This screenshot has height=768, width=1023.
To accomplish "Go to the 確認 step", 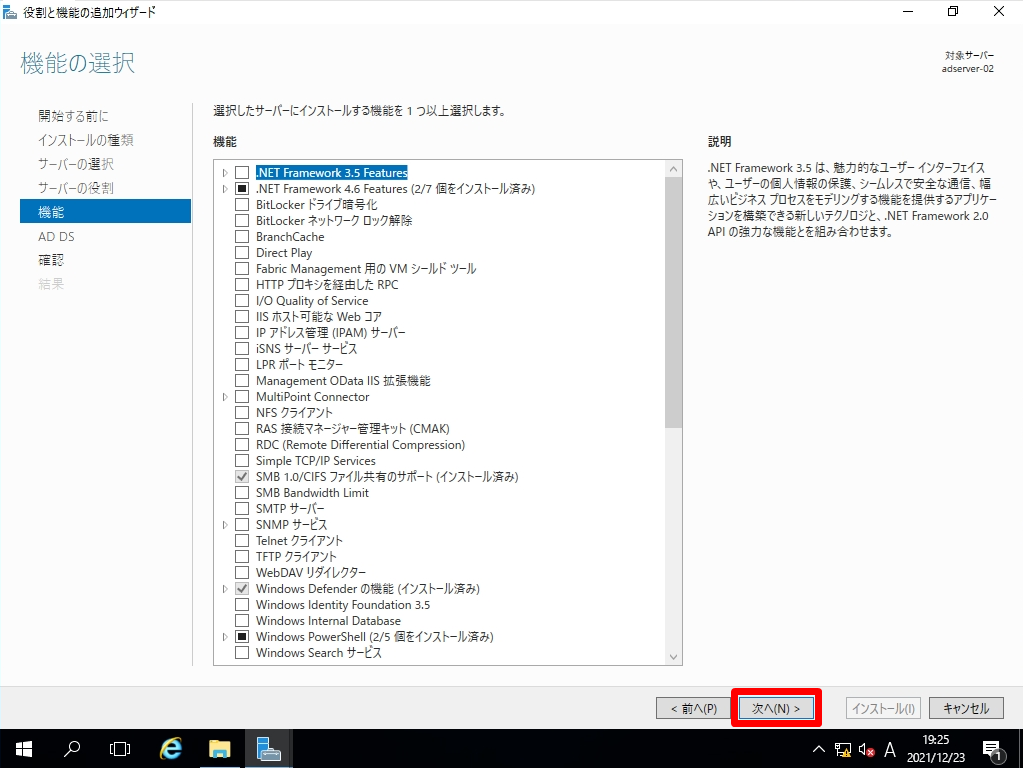I will [x=51, y=260].
